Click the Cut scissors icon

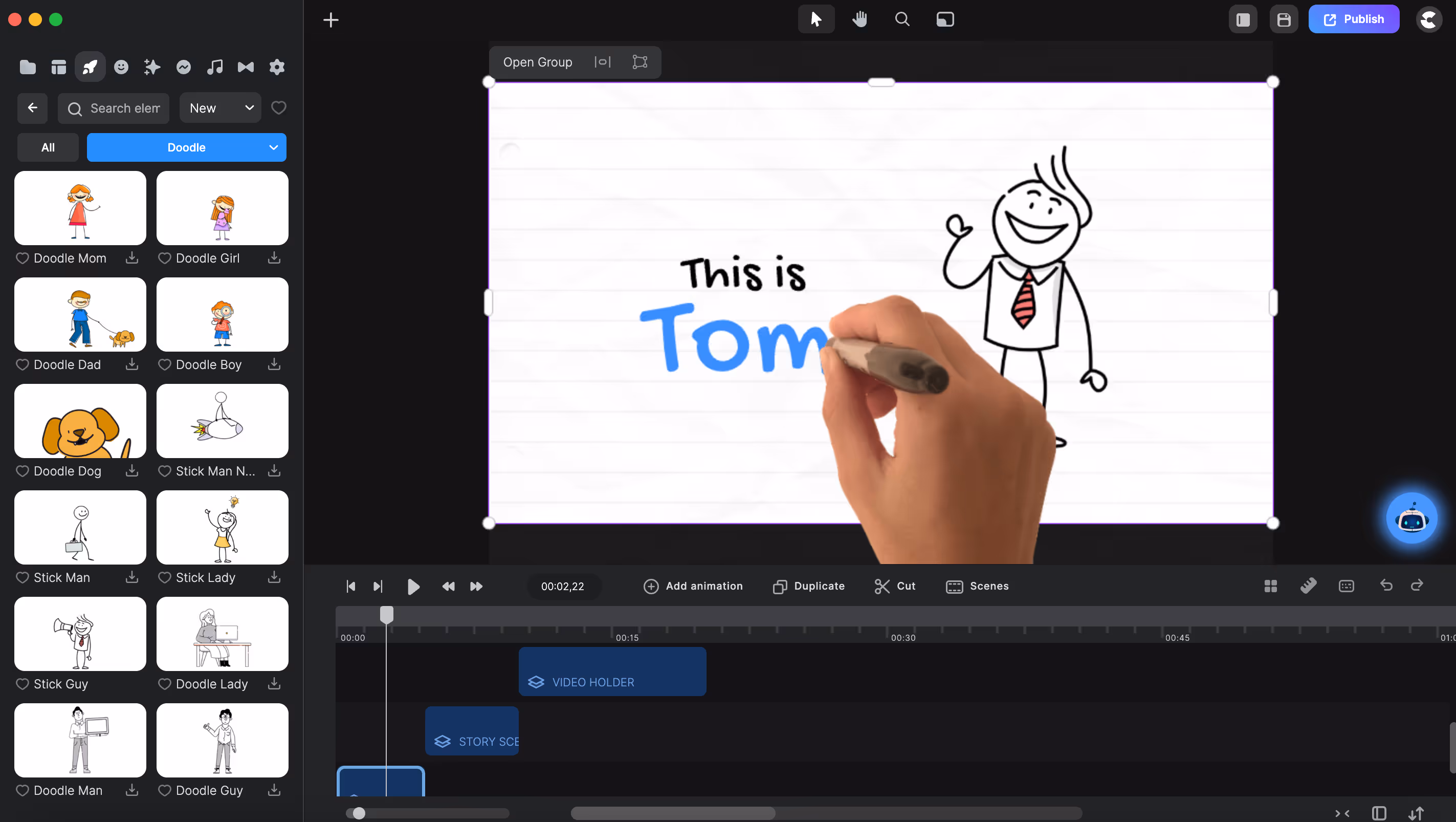[x=882, y=586]
